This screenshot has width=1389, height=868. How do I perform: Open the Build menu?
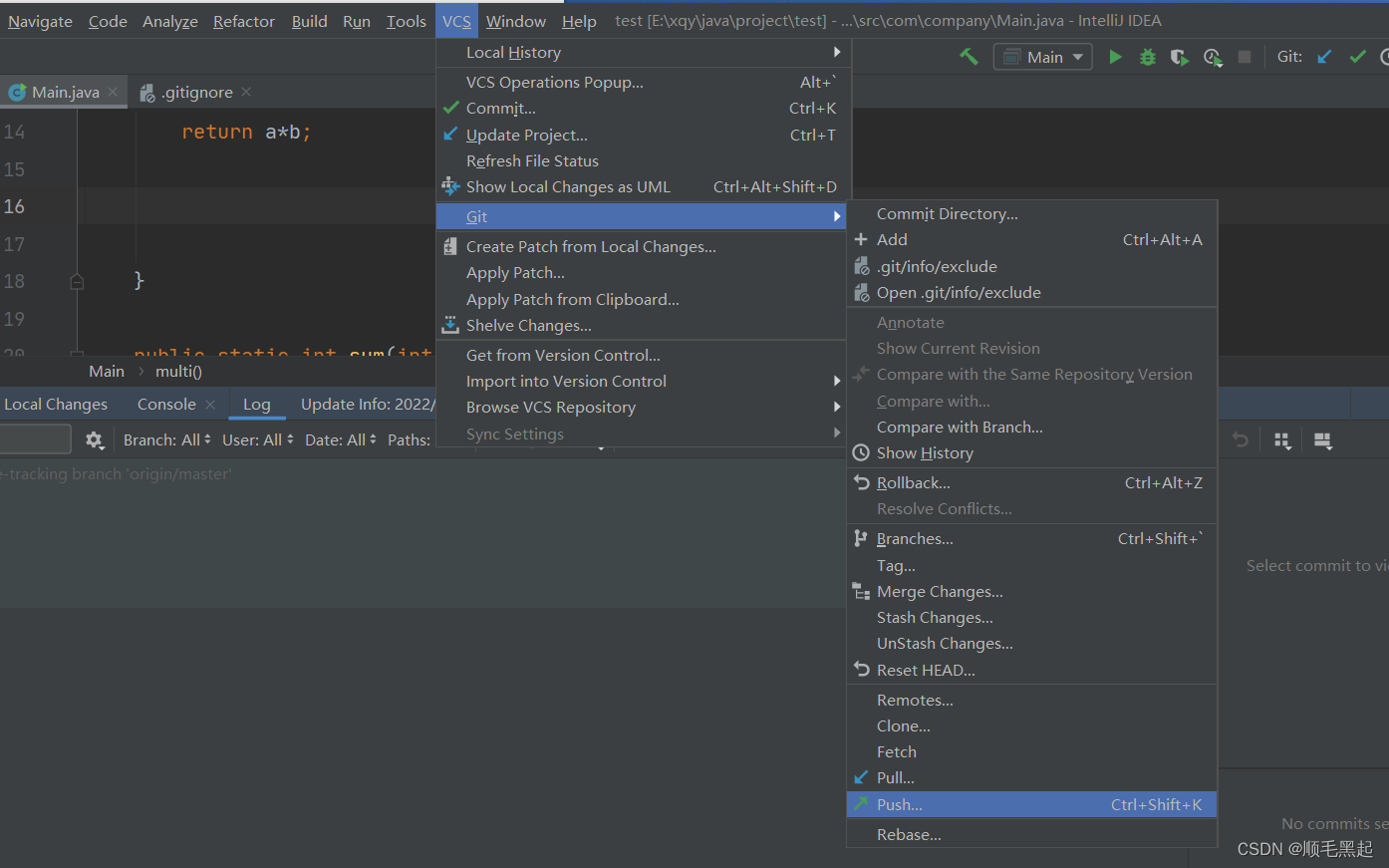click(x=310, y=21)
